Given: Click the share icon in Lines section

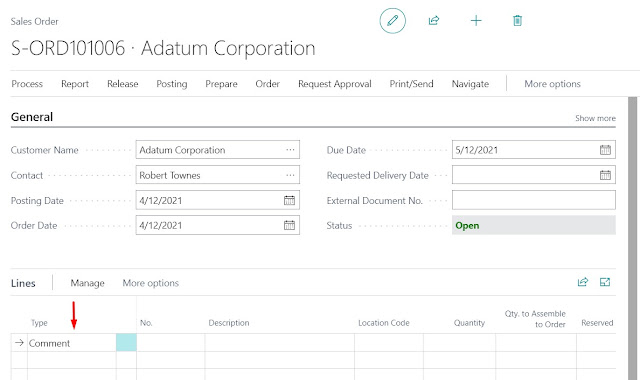Looking at the screenshot, I should (583, 282).
